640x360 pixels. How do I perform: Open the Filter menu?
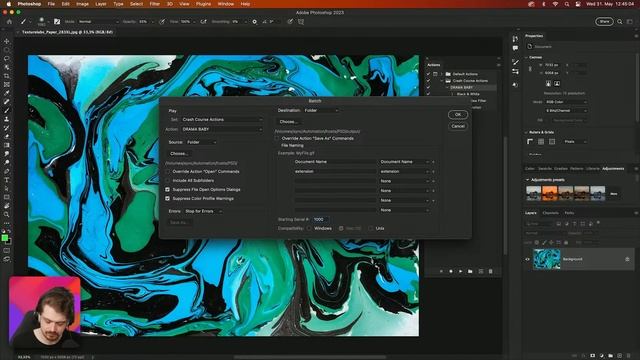click(x=154, y=4)
